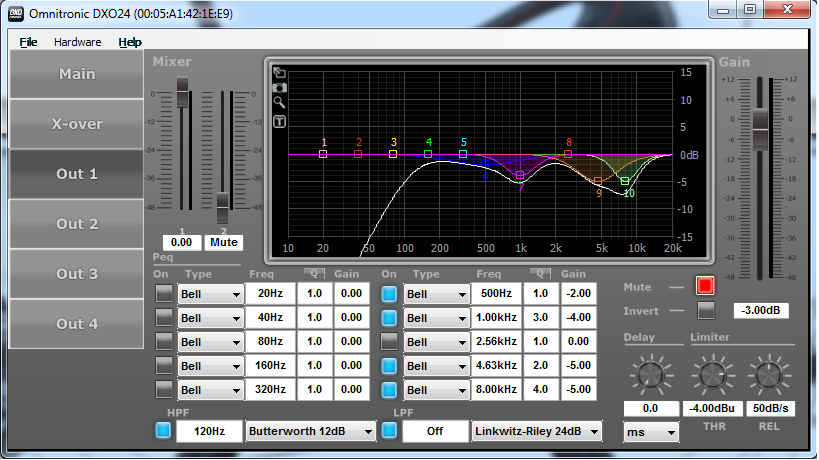Select green EQ node 4 on graph
Image resolution: width=819 pixels, height=460 pixels.
pos(428,154)
